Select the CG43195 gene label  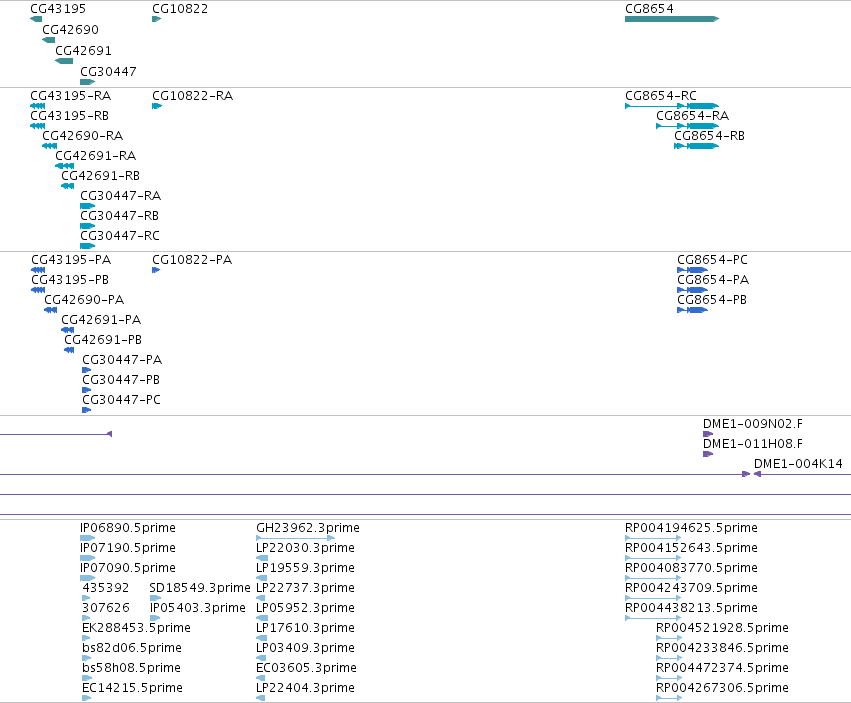coord(58,9)
